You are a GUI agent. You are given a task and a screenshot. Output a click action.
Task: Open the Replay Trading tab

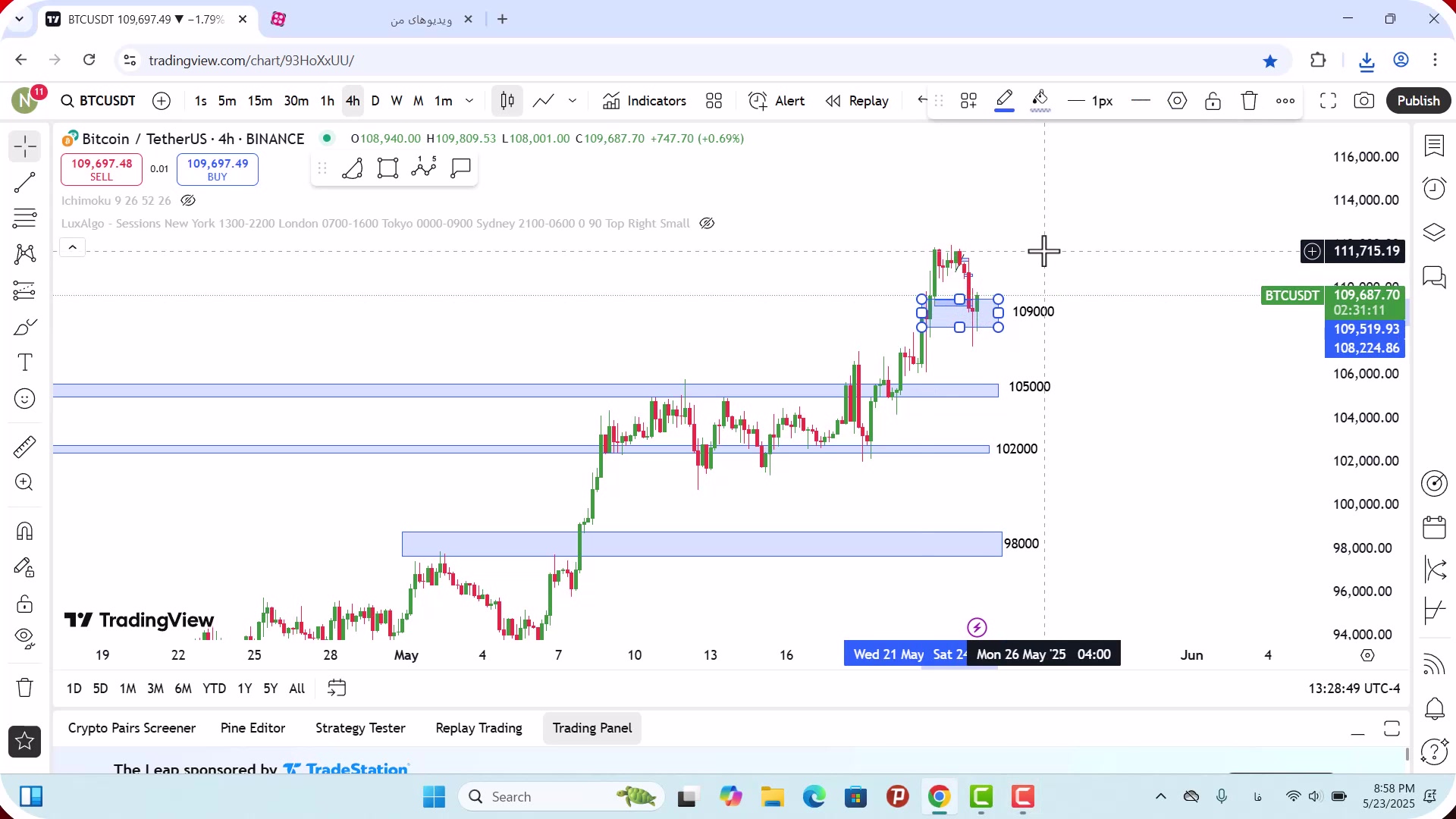point(479,729)
